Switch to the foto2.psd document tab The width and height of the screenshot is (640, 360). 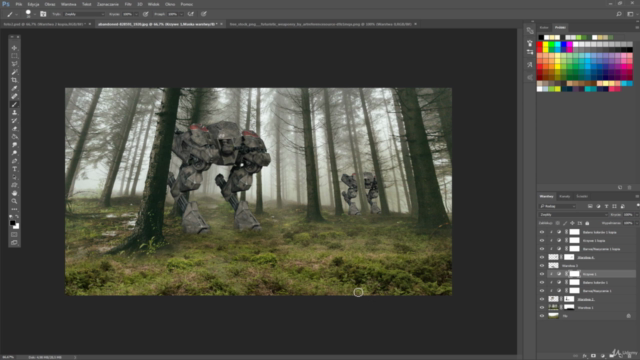44,24
